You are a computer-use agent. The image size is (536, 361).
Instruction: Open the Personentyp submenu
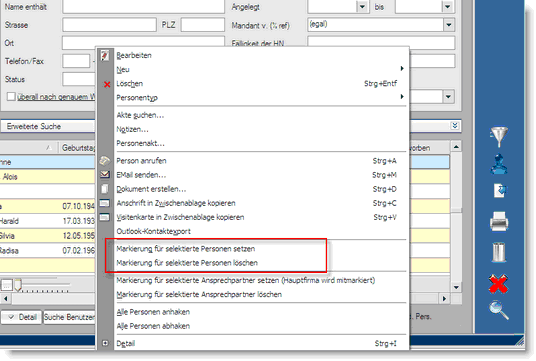tap(261, 98)
